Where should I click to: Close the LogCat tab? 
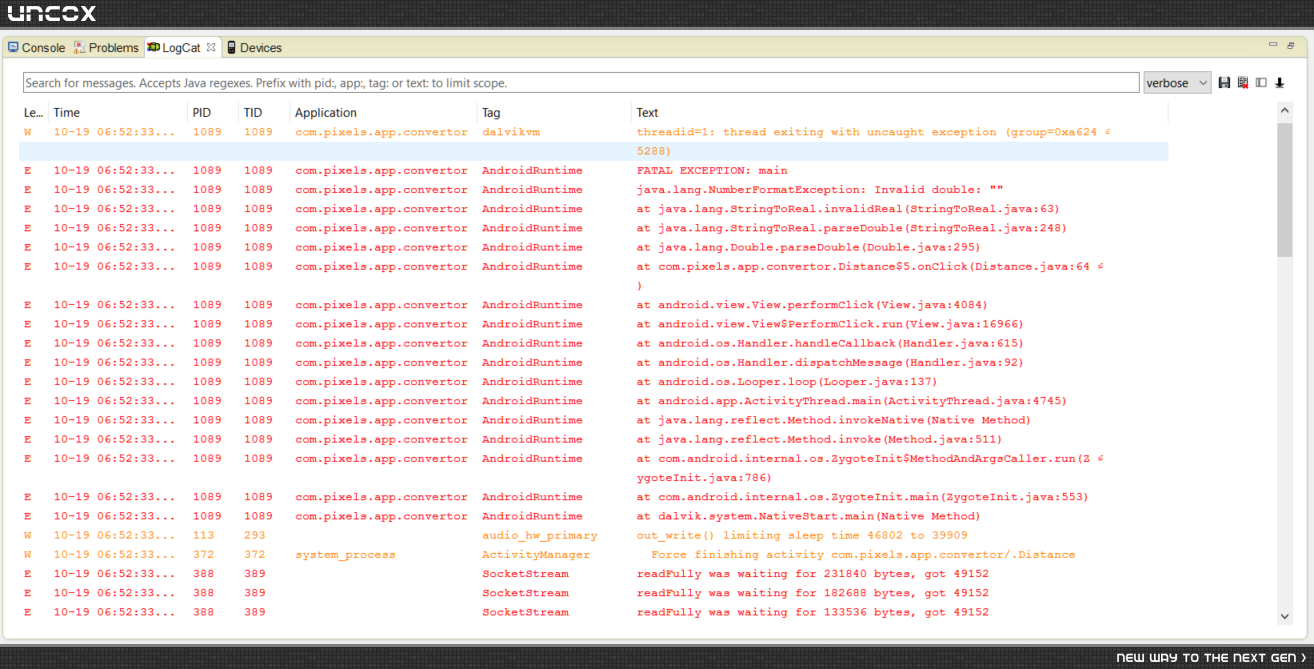click(211, 47)
